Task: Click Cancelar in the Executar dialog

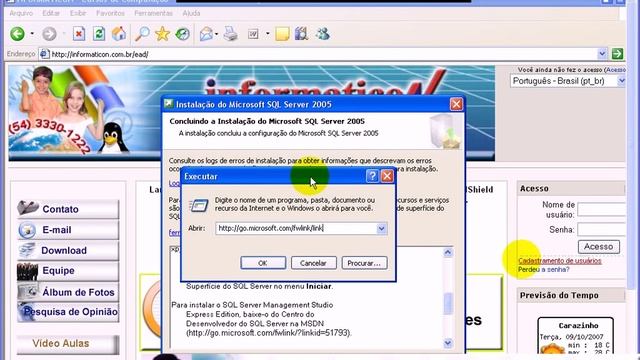Action: click(313, 263)
